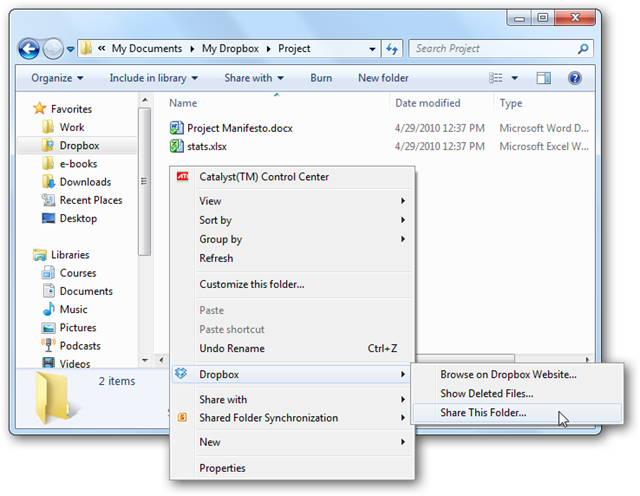Image resolution: width=640 pixels, height=496 pixels.
Task: Toggle the preview pane icon
Action: tap(544, 78)
